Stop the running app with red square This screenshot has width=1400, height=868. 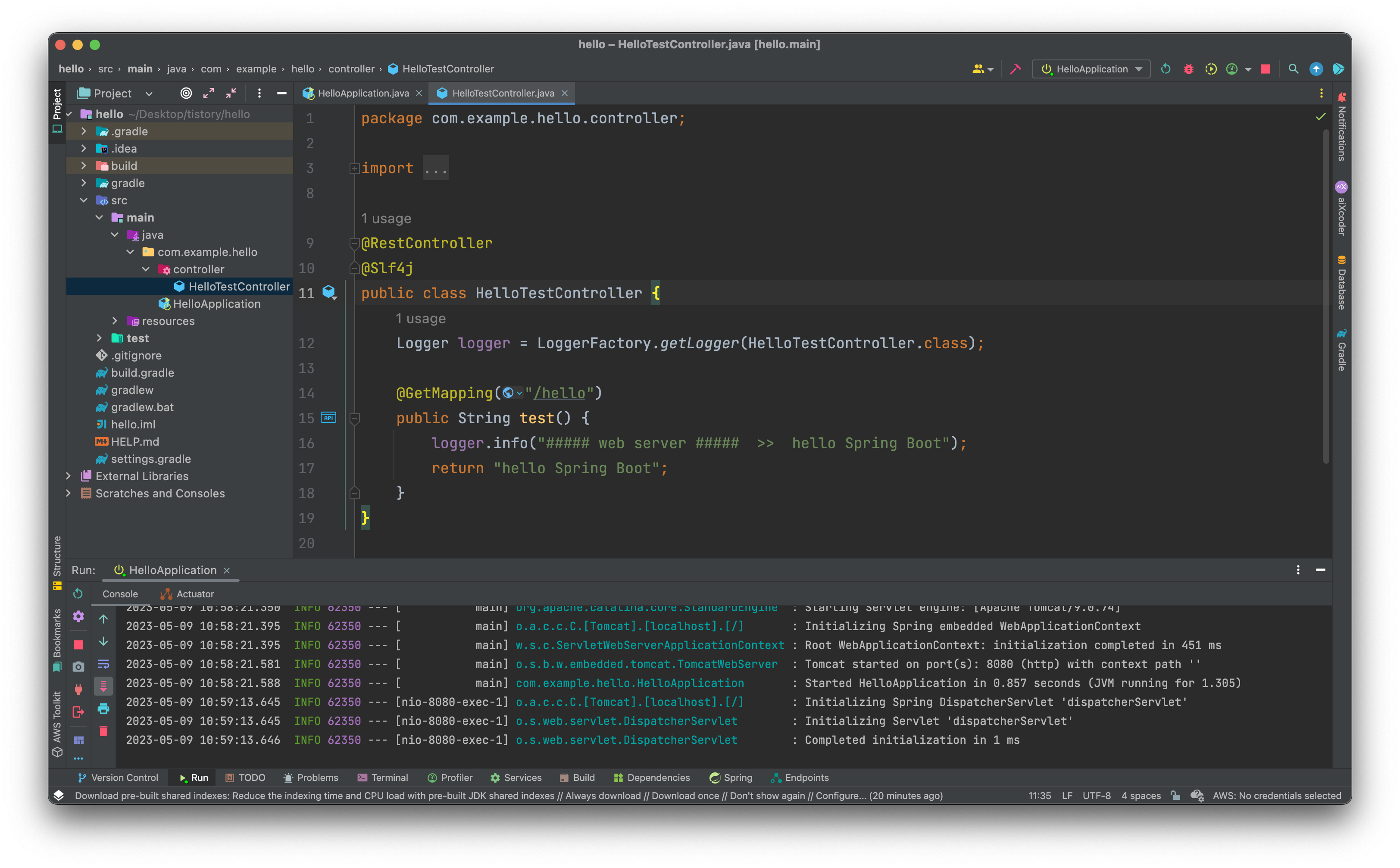pos(1265,69)
